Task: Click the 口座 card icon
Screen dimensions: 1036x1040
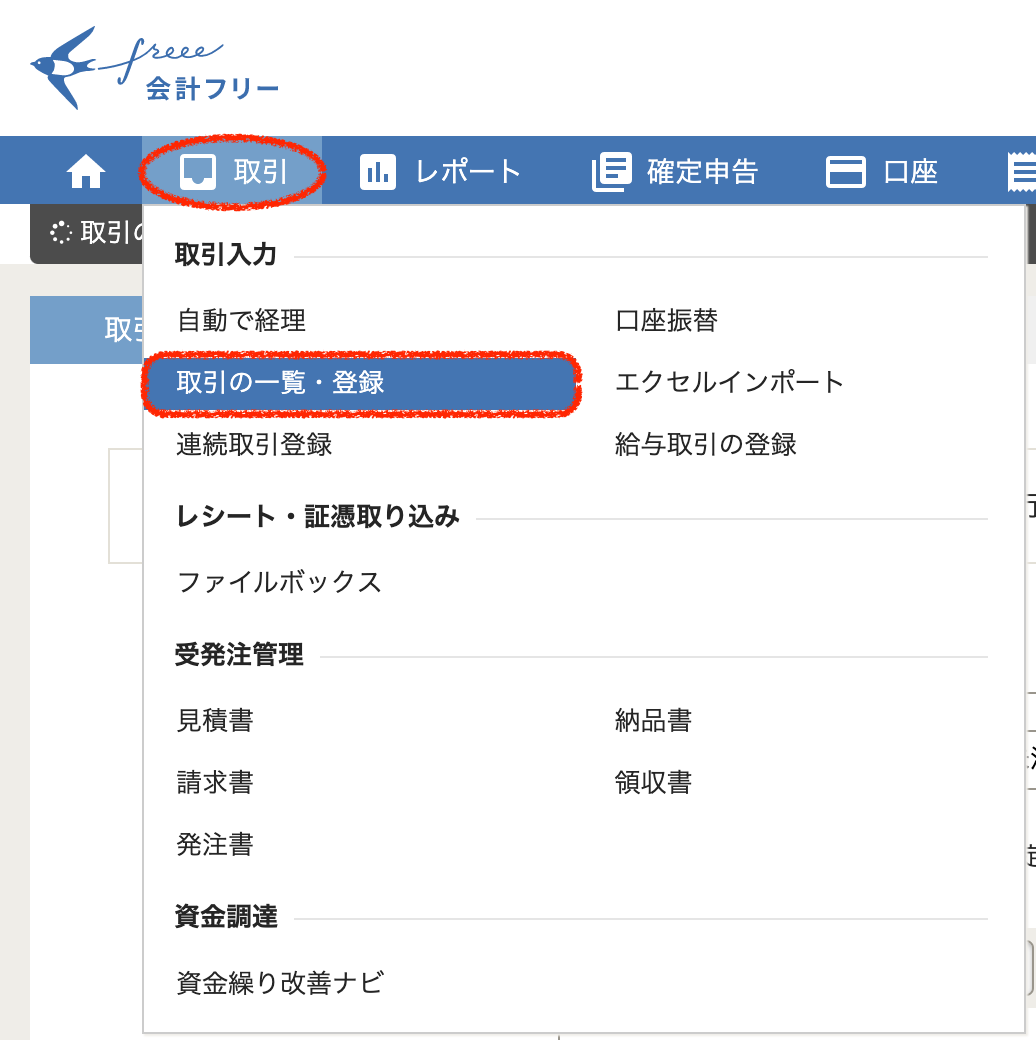Action: tap(845, 172)
